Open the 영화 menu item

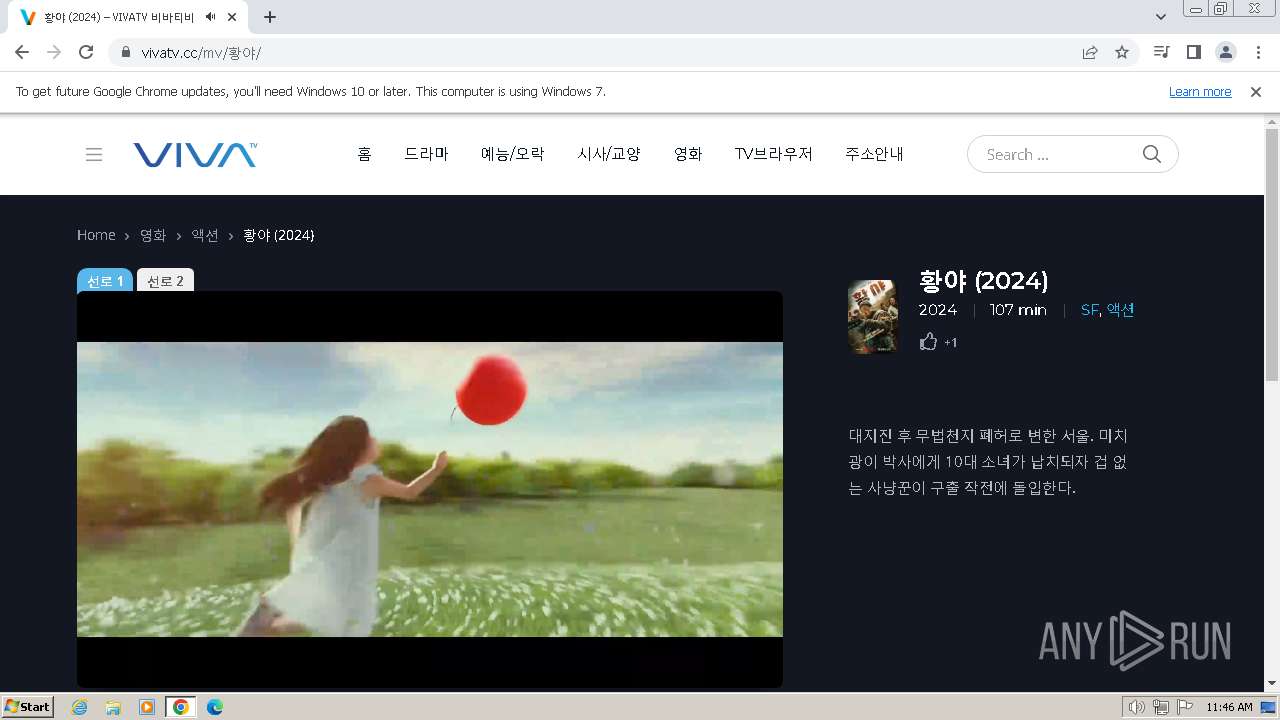click(688, 154)
